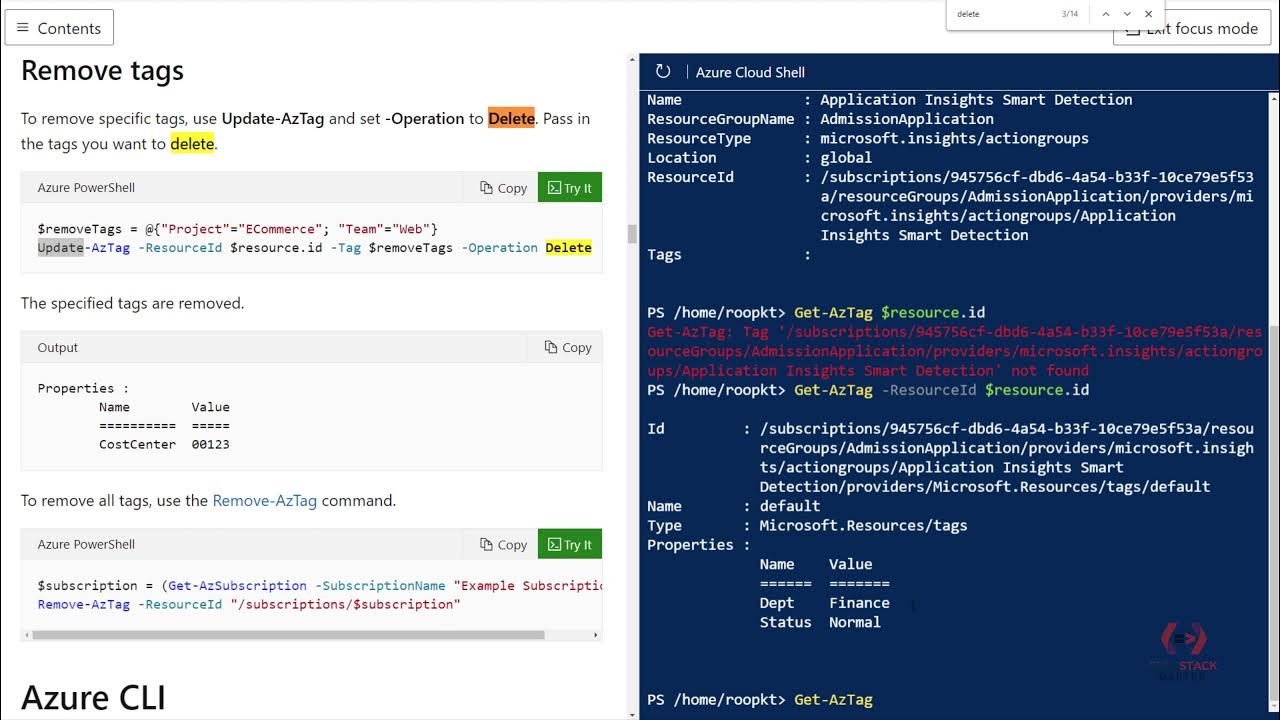
Task: Click Exit focus mode button
Action: (x=1200, y=30)
